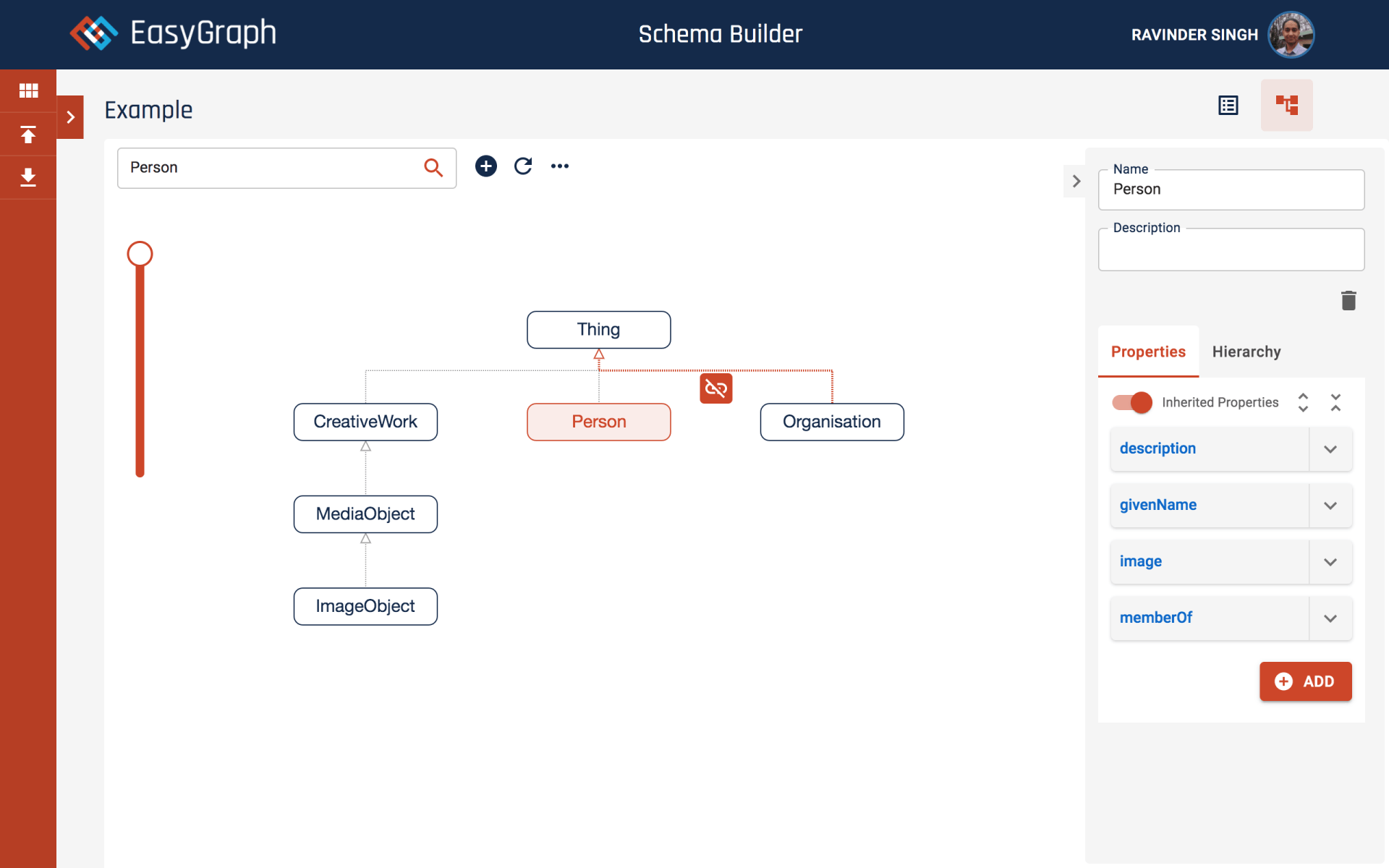Expand the memberOf property chevron
This screenshot has width=1389, height=868.
coord(1330,618)
